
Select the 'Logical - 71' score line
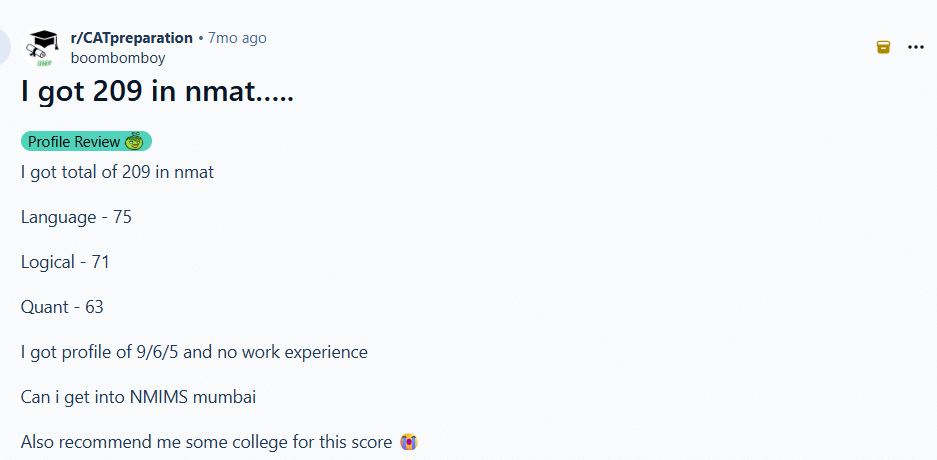point(65,262)
